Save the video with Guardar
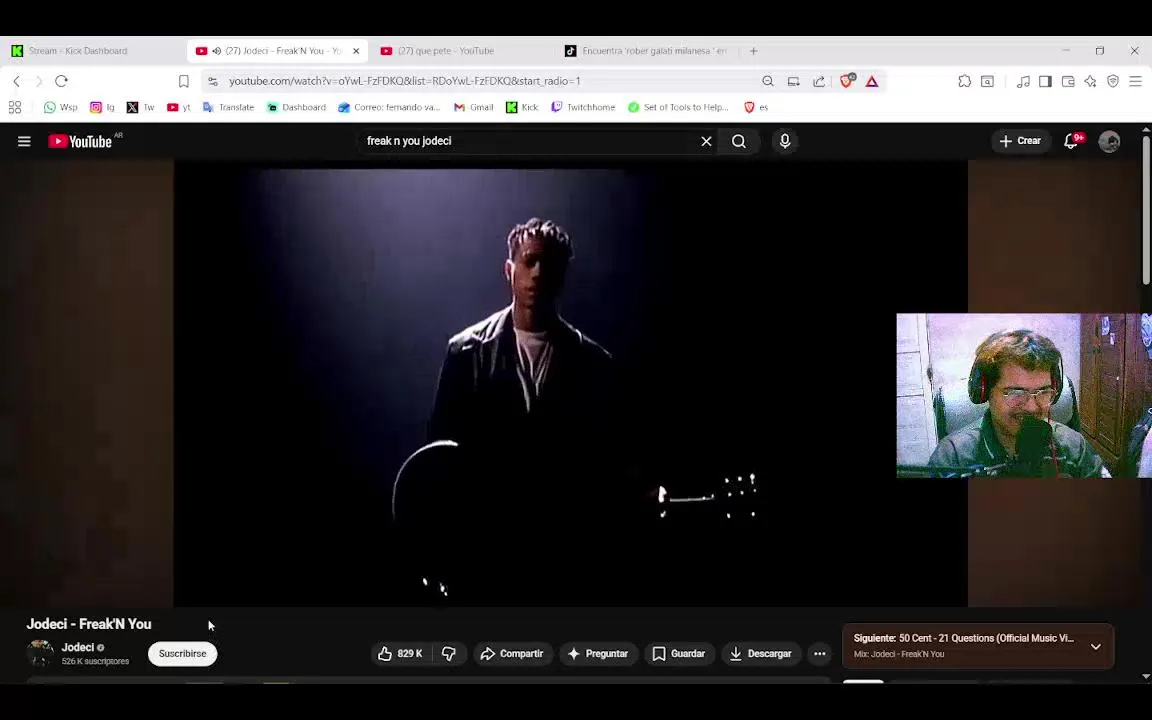 679,654
